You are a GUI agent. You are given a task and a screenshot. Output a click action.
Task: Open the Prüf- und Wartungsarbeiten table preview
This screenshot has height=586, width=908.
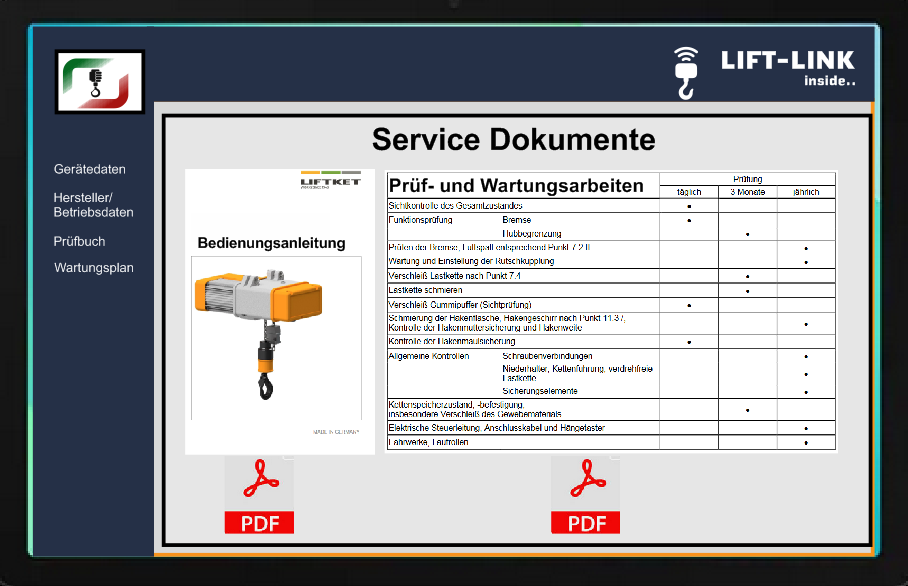(611, 310)
